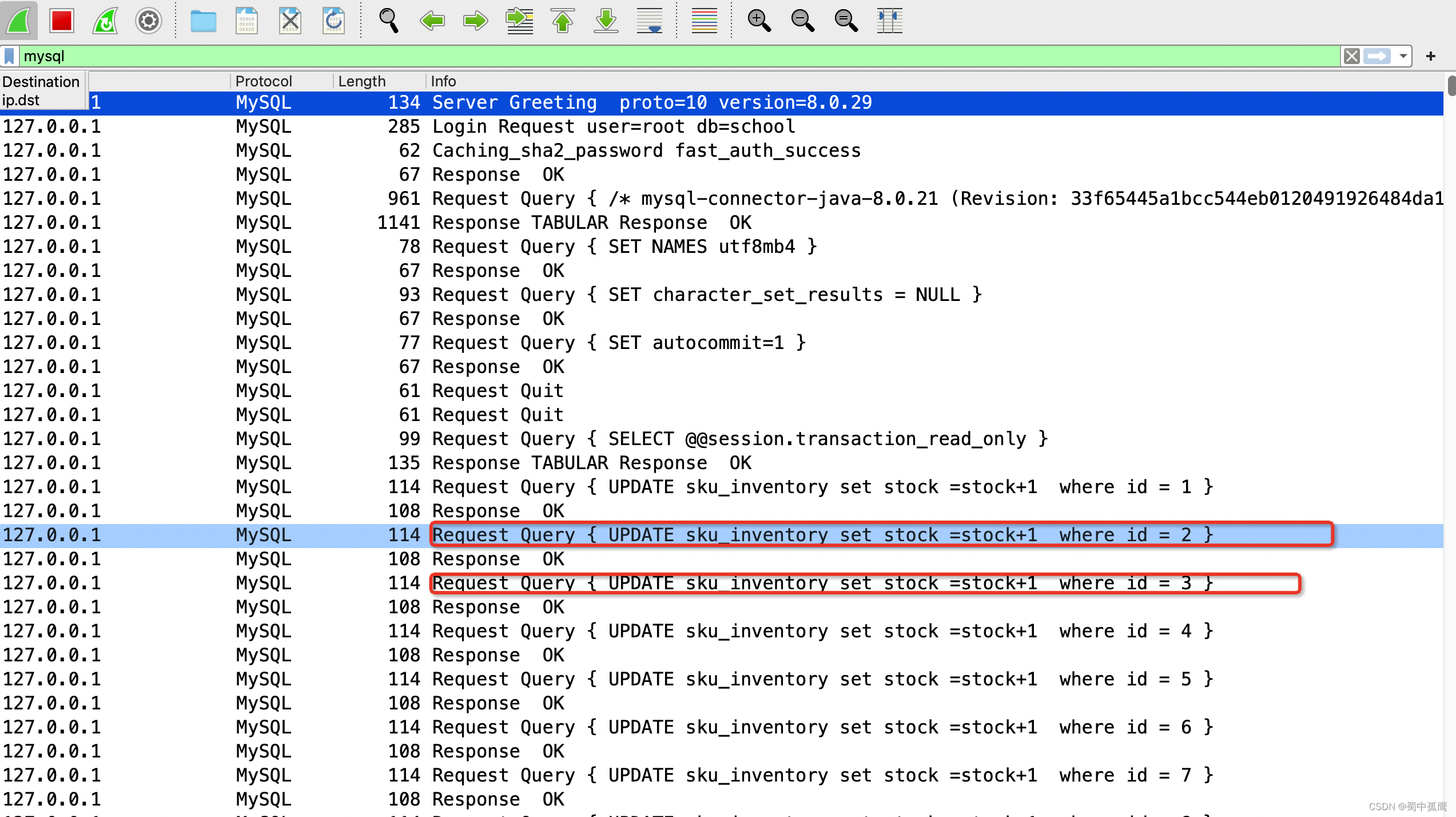Go forward in packet history
Image resolution: width=1456 pixels, height=817 pixels.
tap(475, 21)
